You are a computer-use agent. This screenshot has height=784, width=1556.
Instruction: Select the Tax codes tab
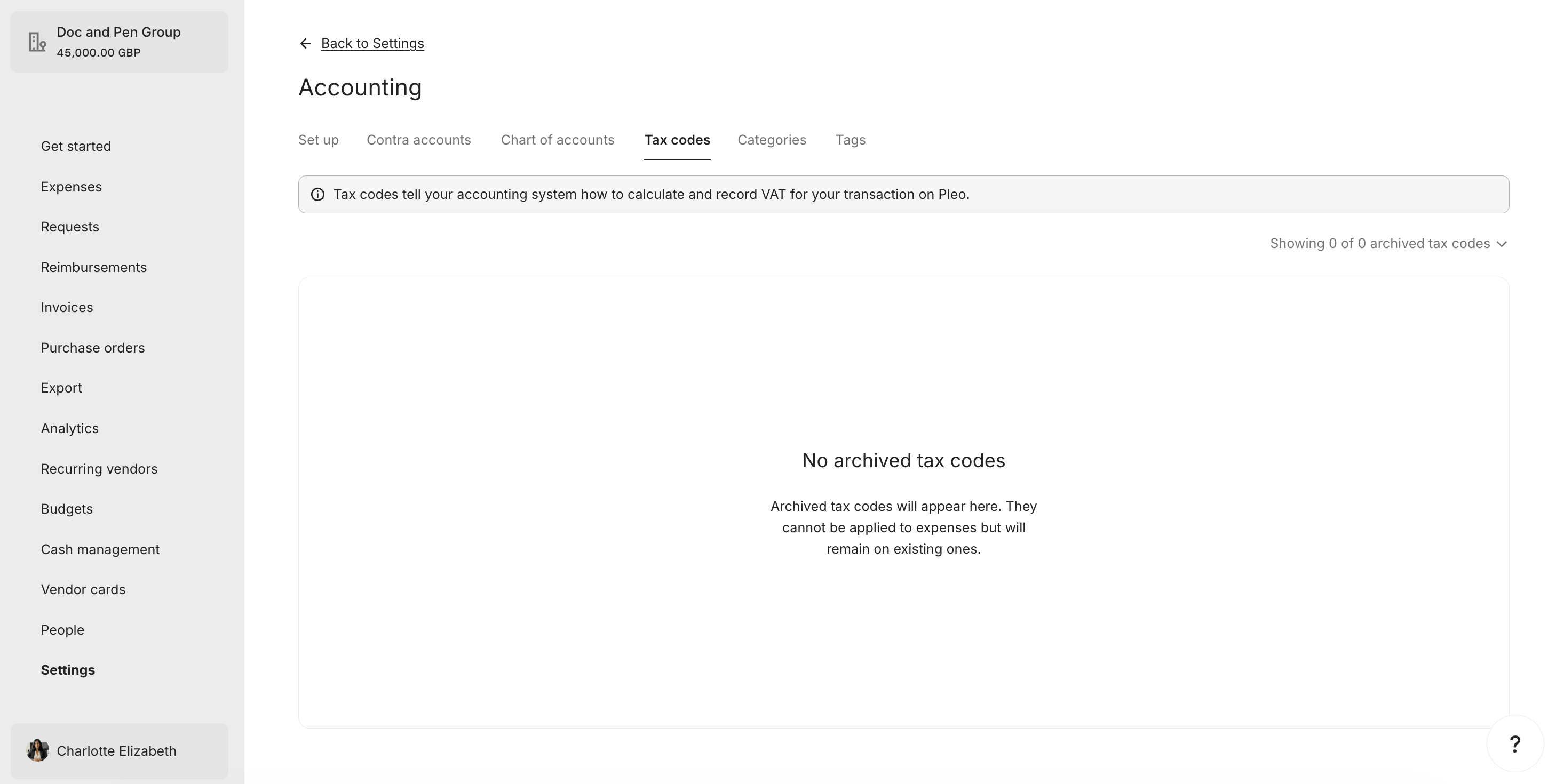tap(677, 140)
